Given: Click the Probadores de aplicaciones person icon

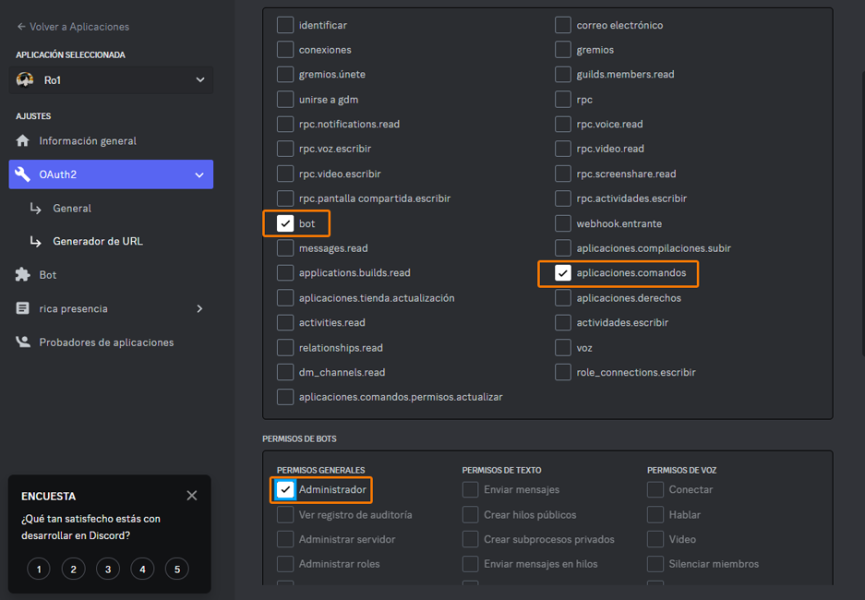Looking at the screenshot, I should pos(23,342).
